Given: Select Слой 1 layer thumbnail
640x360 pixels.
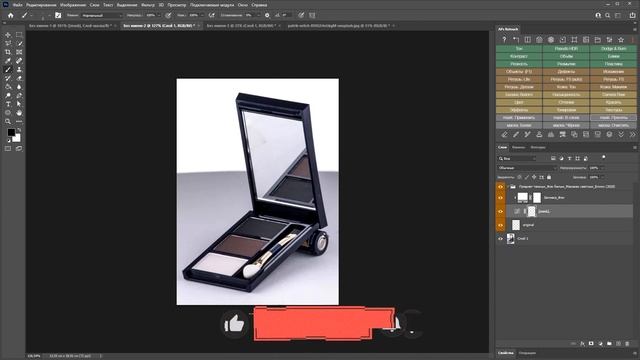Looking at the screenshot, I should click(511, 239).
